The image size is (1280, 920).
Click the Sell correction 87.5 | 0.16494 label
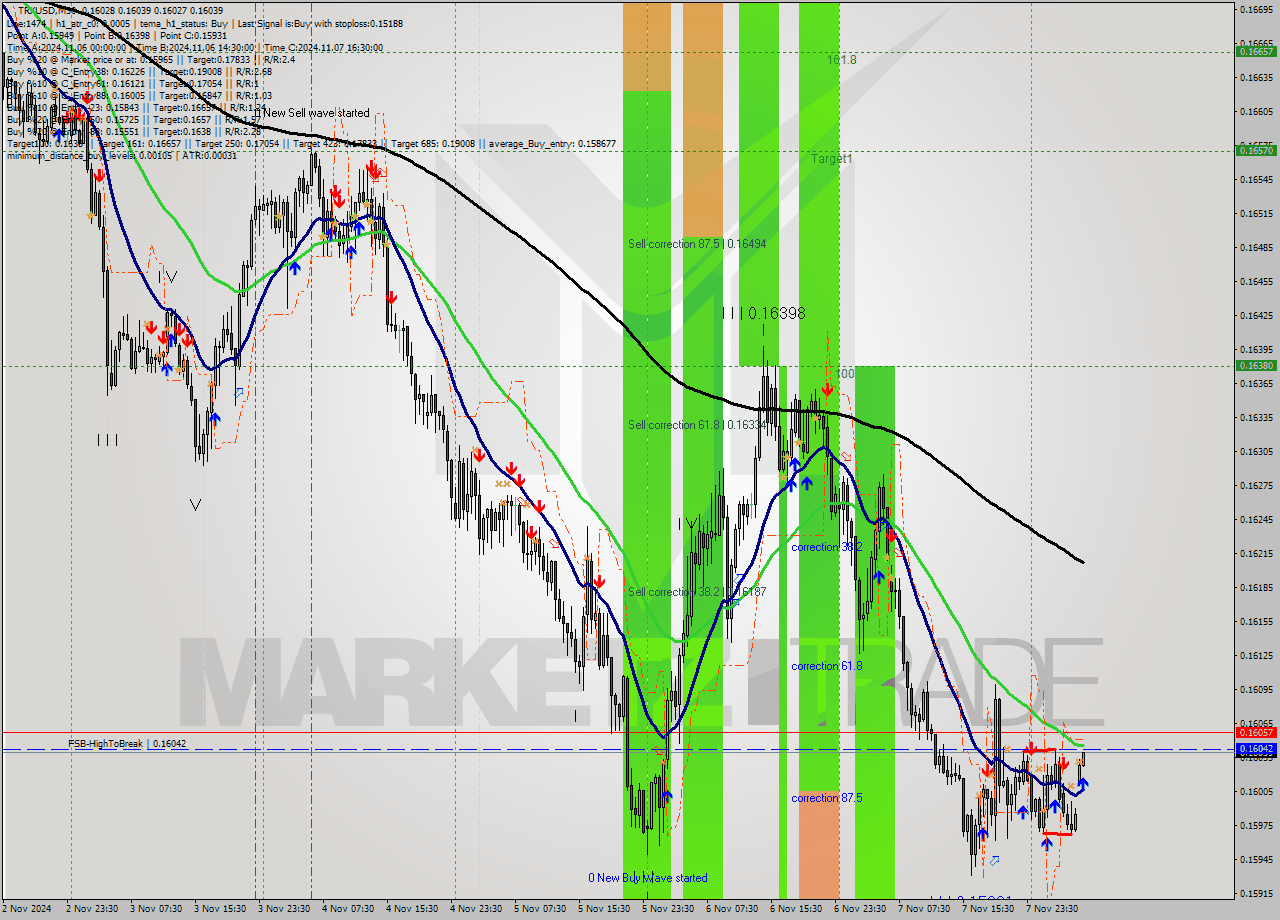(697, 244)
